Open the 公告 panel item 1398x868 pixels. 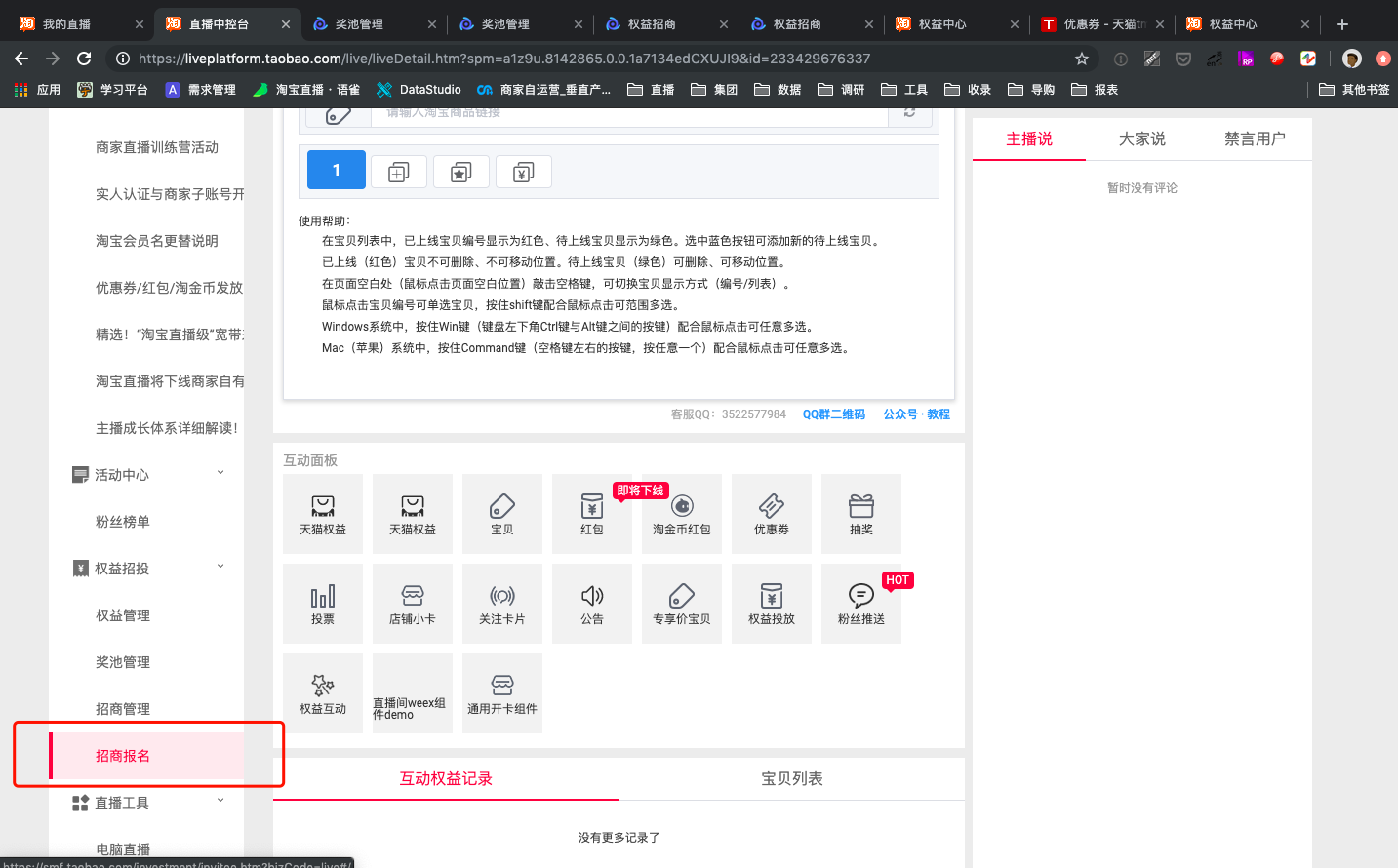click(592, 604)
